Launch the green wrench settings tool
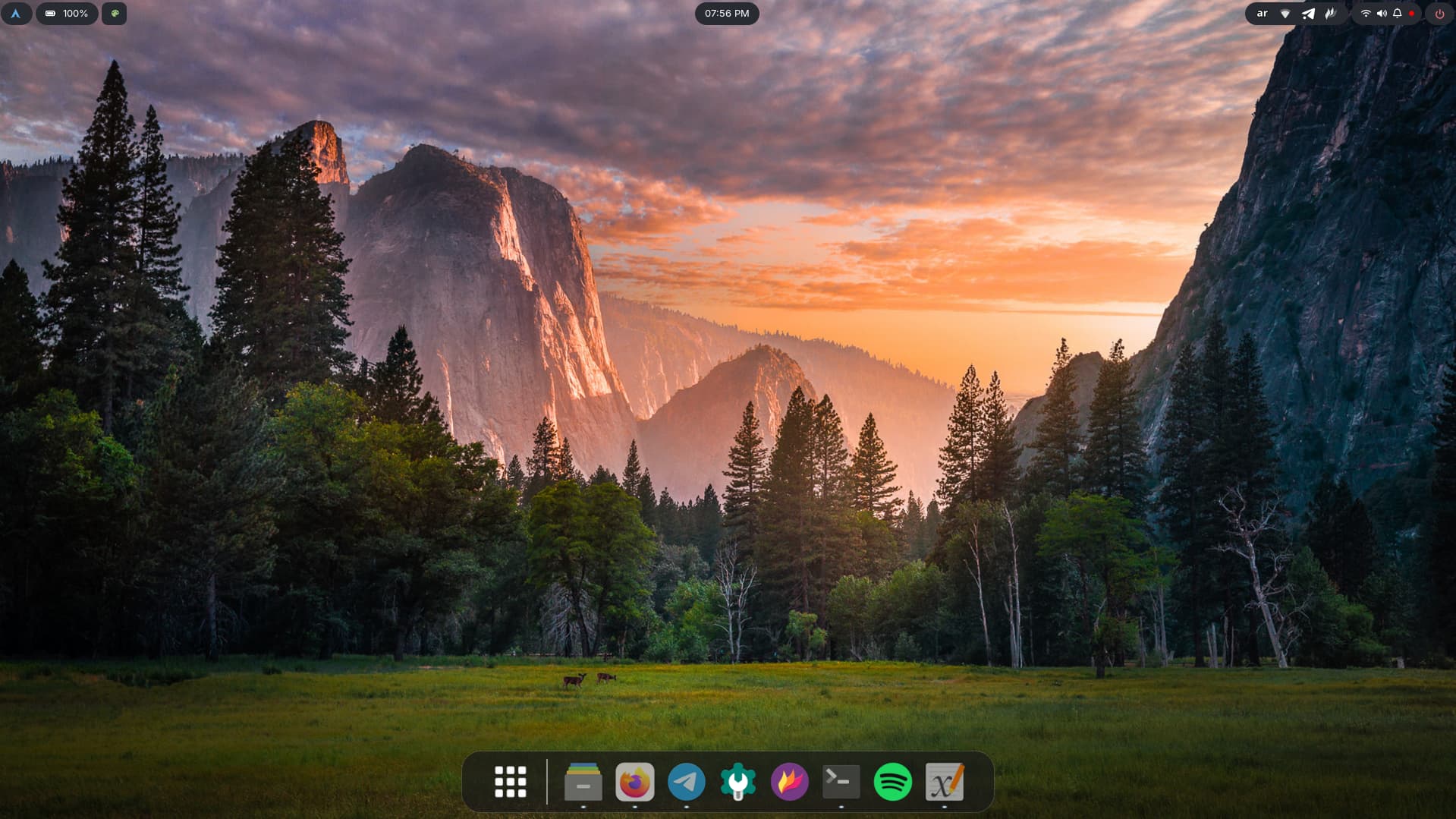 (738, 782)
